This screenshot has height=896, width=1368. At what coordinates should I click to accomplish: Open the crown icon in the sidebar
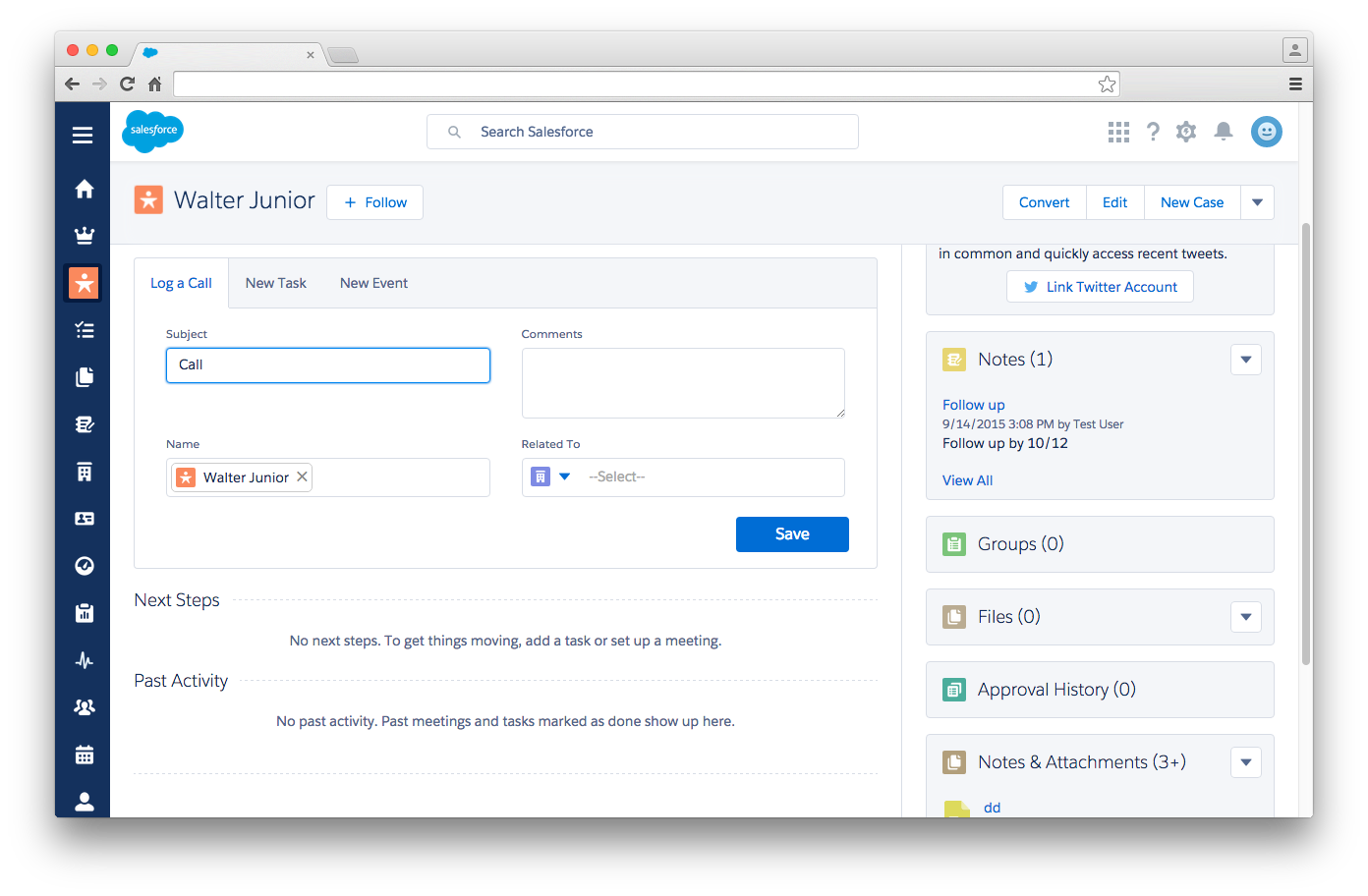(x=85, y=235)
